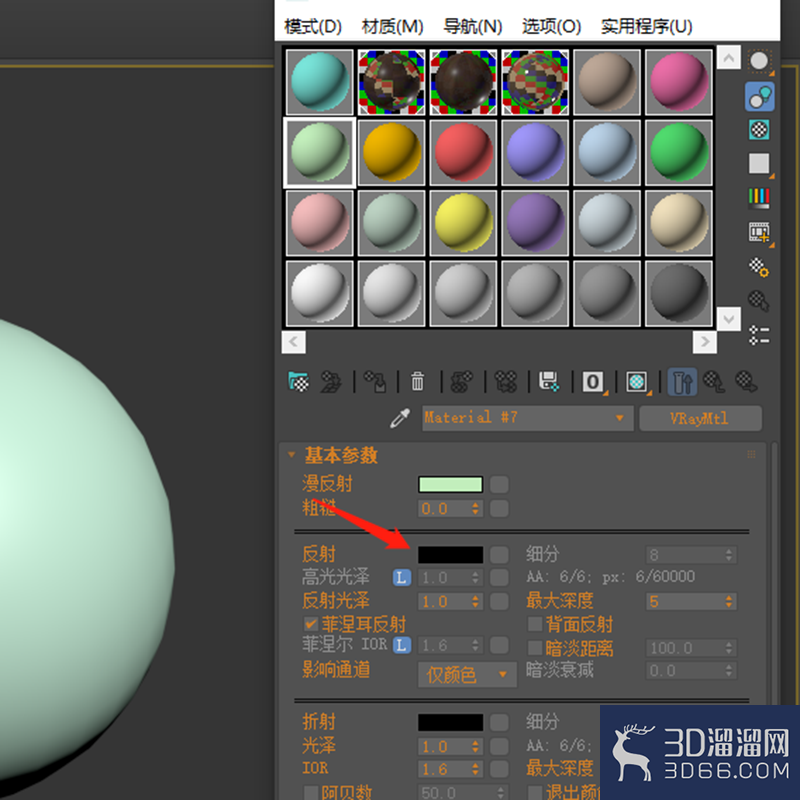Open the 模式(D) menu
Screen dimensions: 800x800
pyautogui.click(x=313, y=26)
